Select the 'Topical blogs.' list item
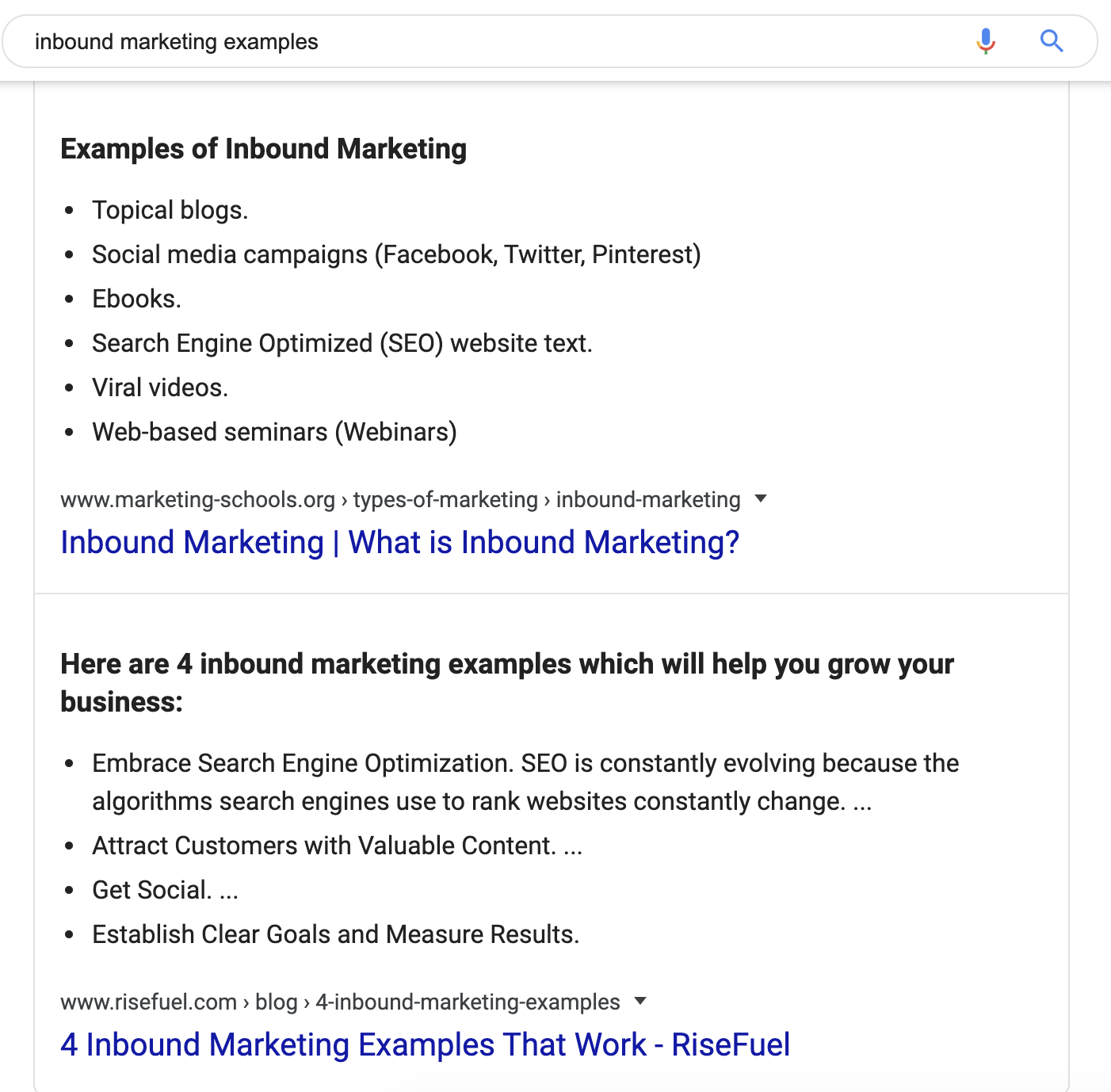Viewport: 1111px width, 1092px height. click(170, 210)
